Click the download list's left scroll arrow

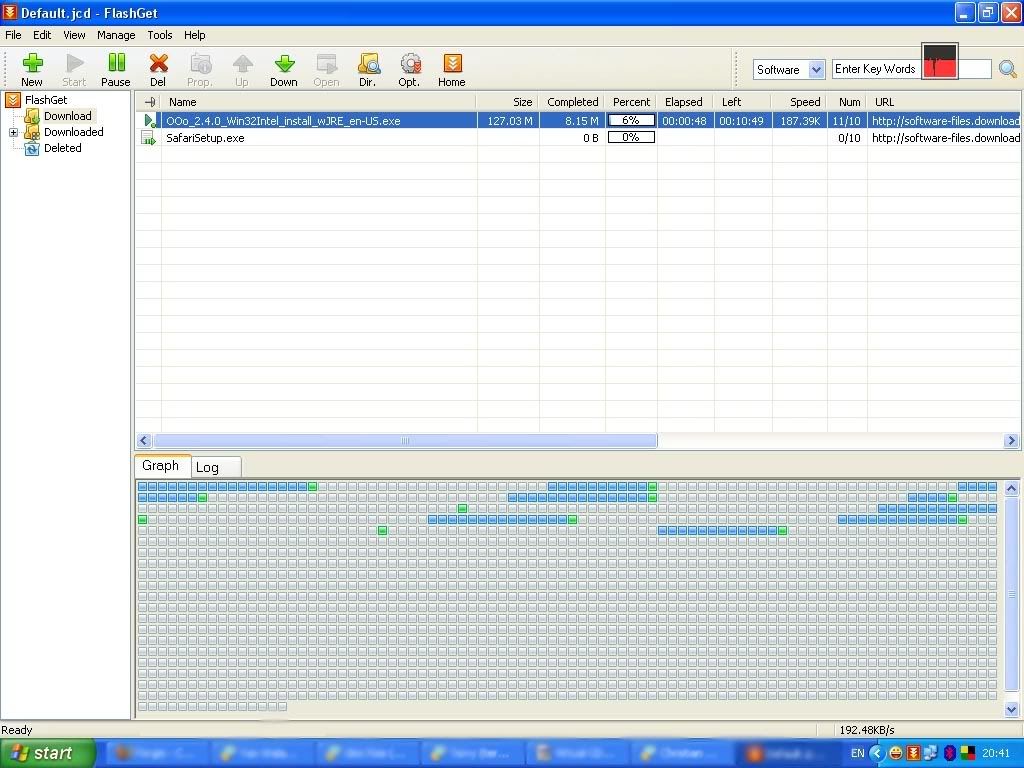[144, 441]
